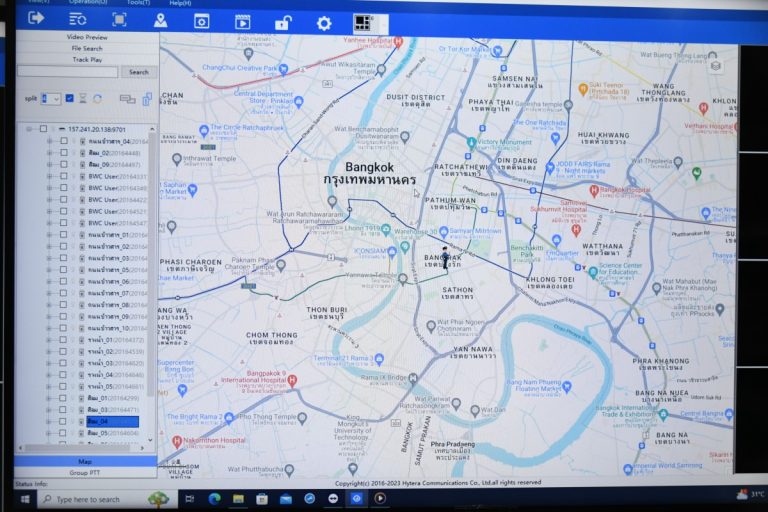Click the Search button
768x512 pixels.
(139, 72)
